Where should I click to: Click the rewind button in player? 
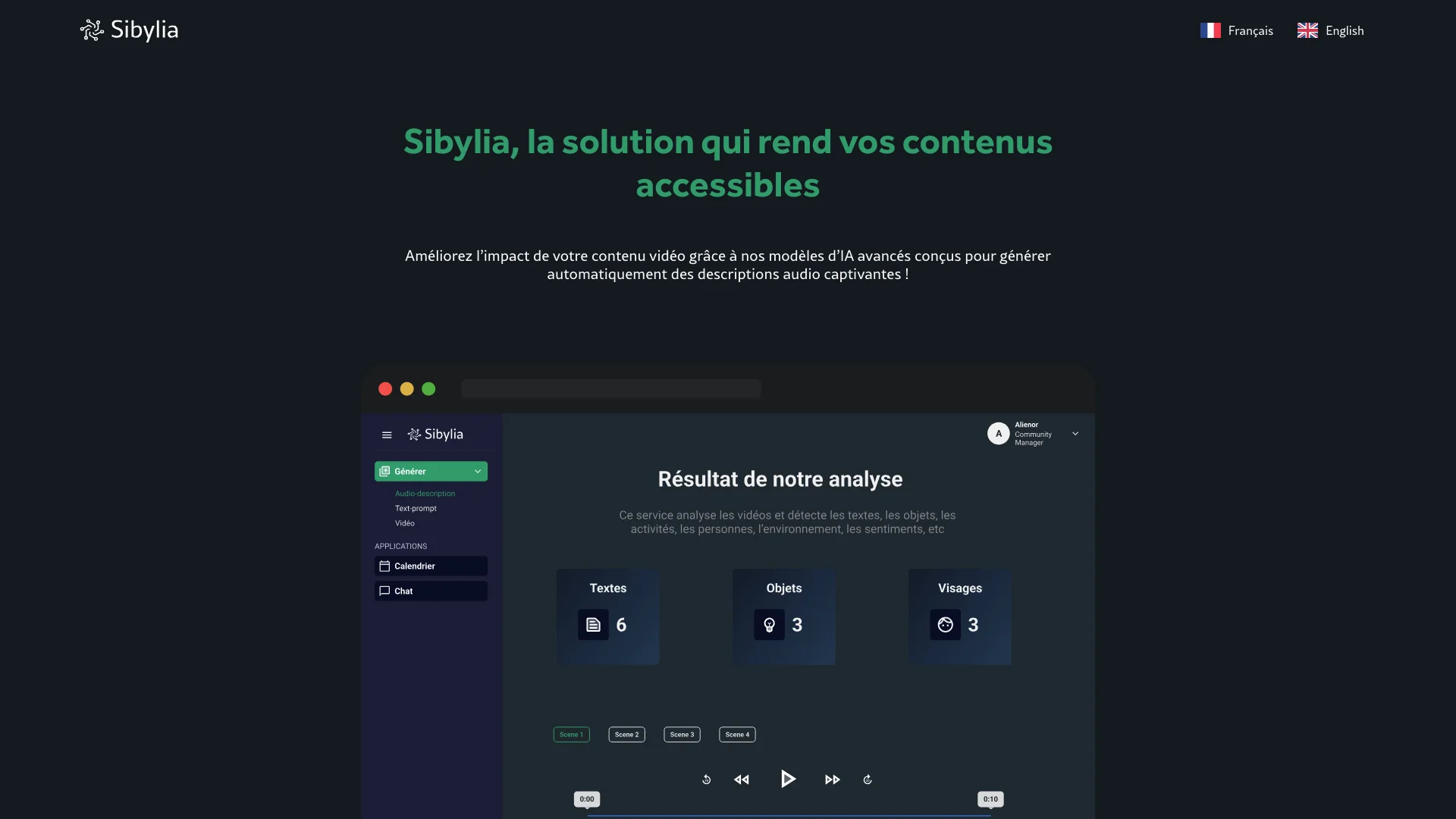tap(742, 779)
